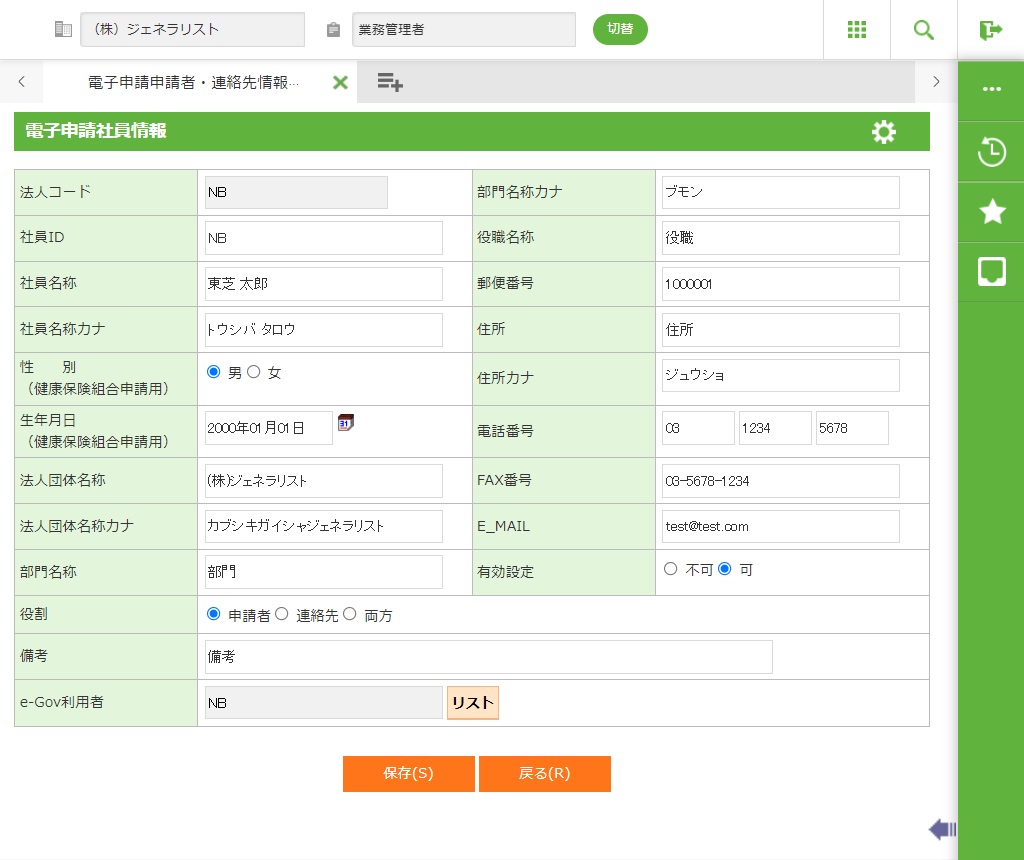The image size is (1024, 860).
Task: Open settings gear in 電子申請社員情報 header
Action: 884,132
